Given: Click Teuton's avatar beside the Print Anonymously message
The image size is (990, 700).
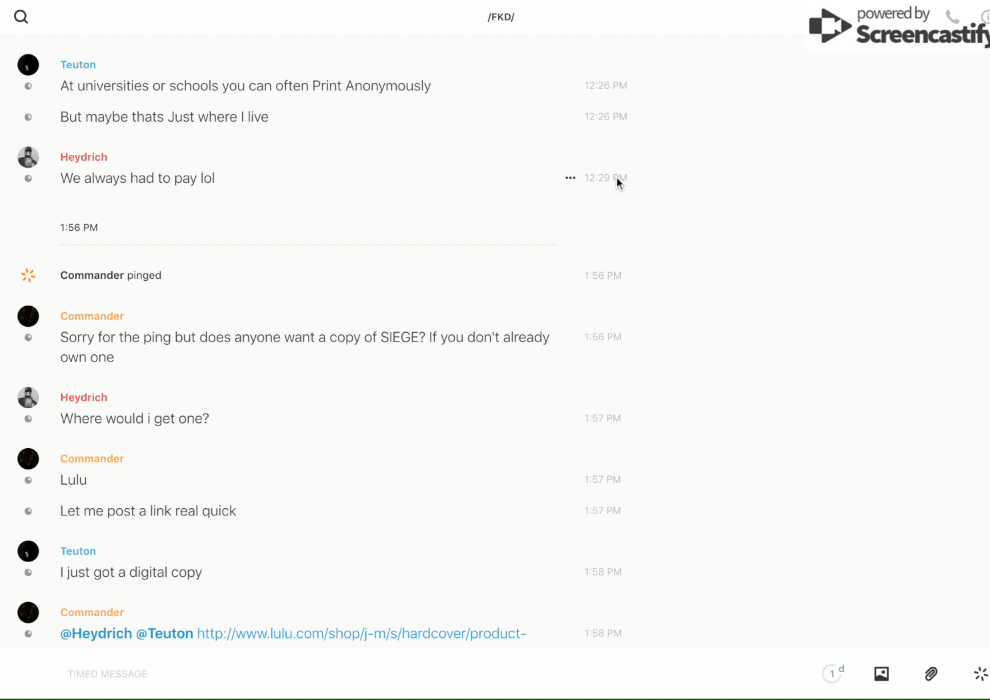Looking at the screenshot, I should (x=28, y=65).
